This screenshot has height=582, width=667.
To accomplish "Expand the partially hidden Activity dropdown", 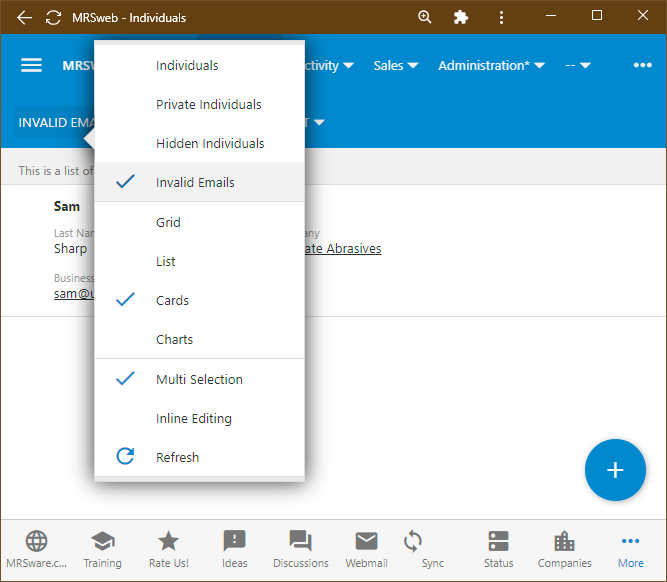I will [330, 65].
